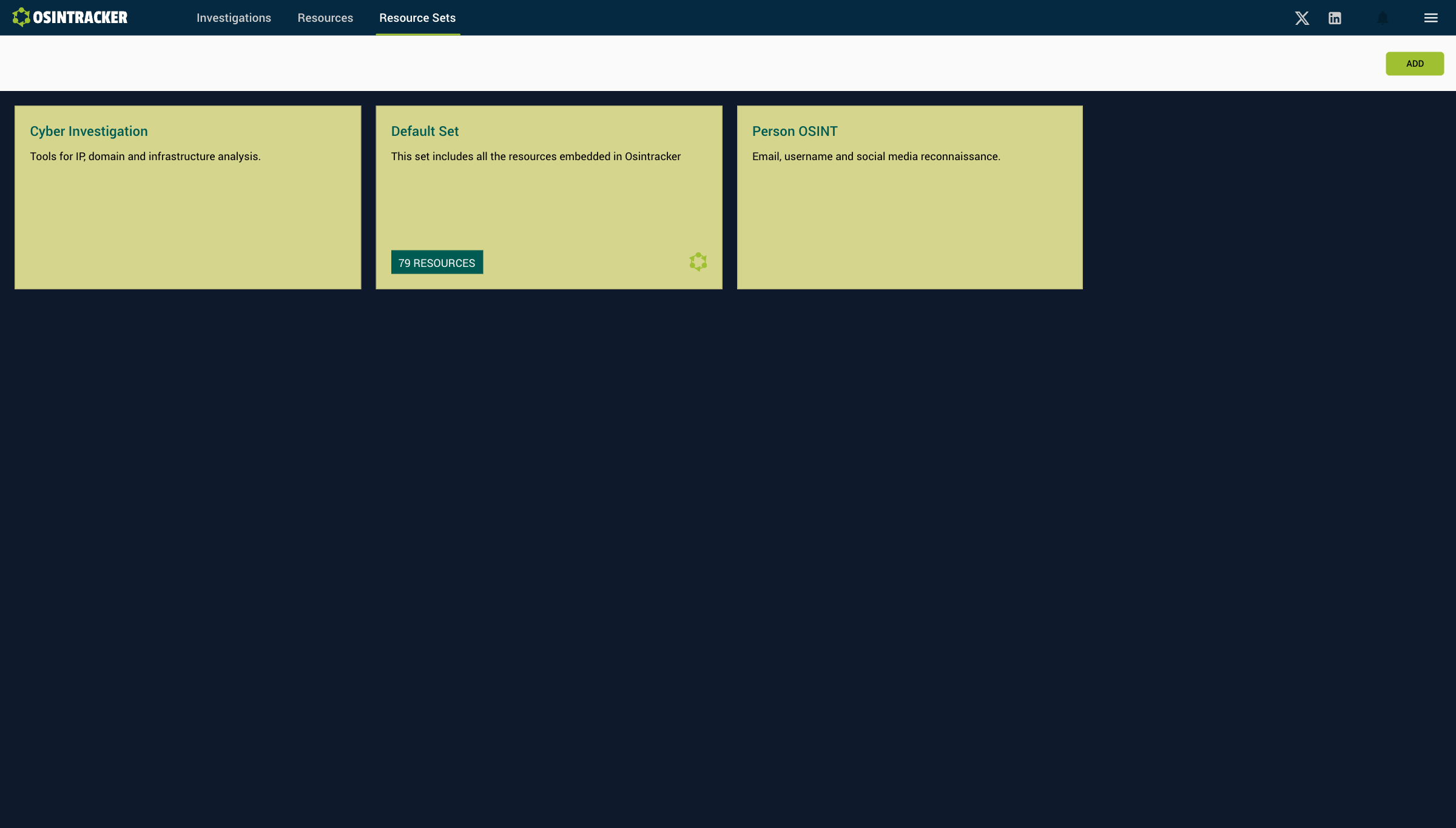Viewport: 1456px width, 828px height.
Task: Open the LinkedIn icon link
Action: pos(1335,18)
